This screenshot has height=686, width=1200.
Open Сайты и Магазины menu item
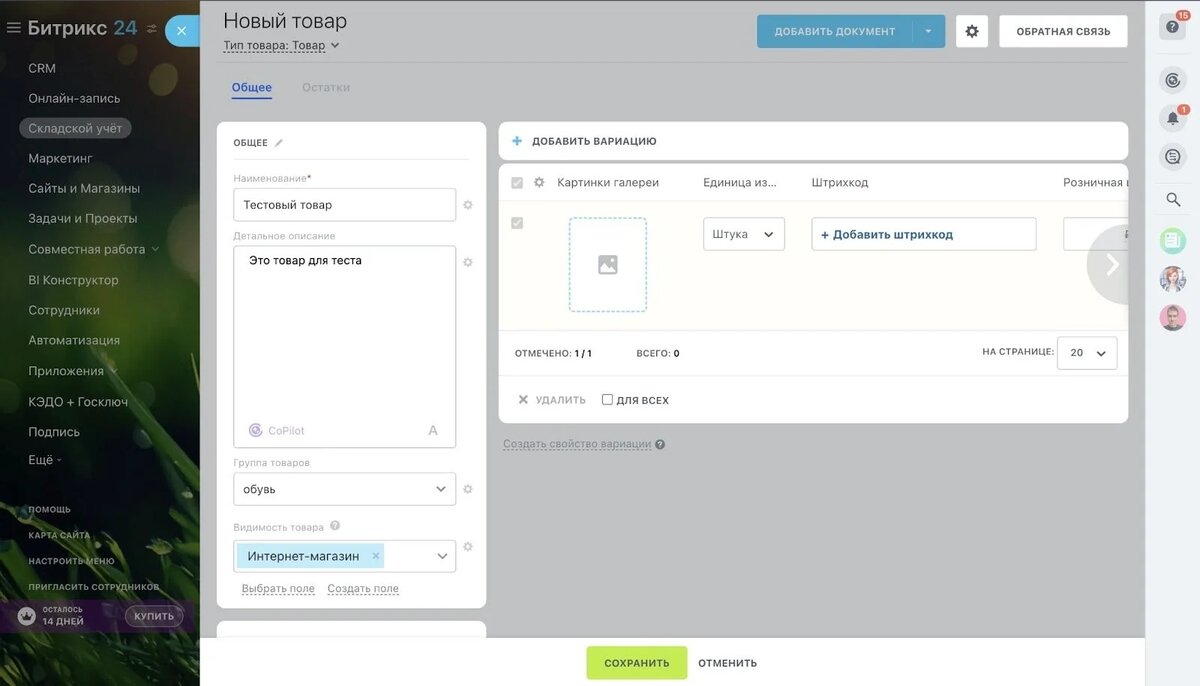click(x=84, y=188)
